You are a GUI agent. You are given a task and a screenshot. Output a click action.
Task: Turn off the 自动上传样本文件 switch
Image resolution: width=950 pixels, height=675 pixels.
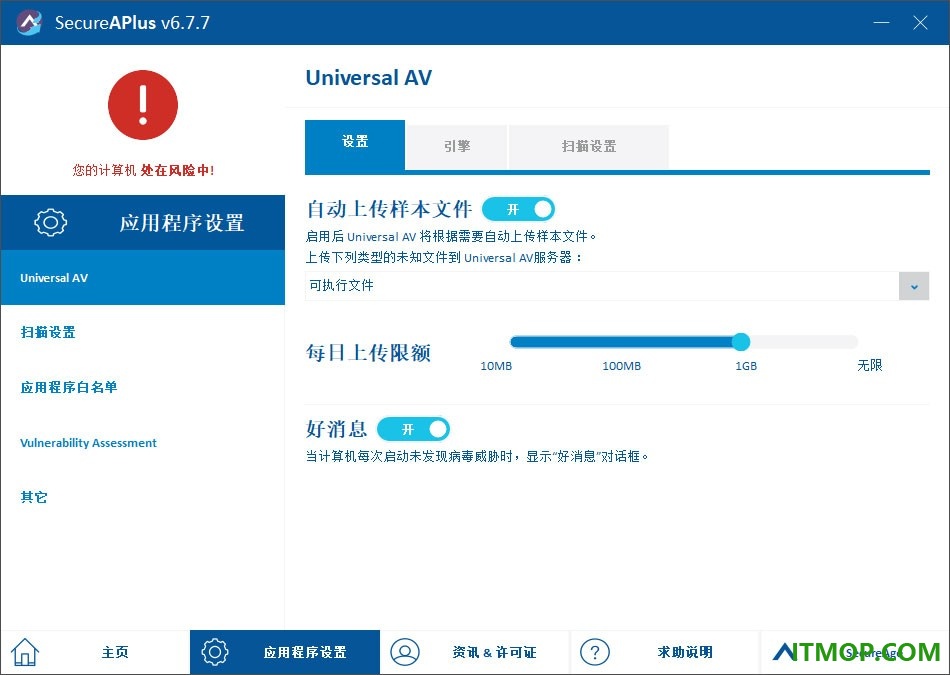519,209
